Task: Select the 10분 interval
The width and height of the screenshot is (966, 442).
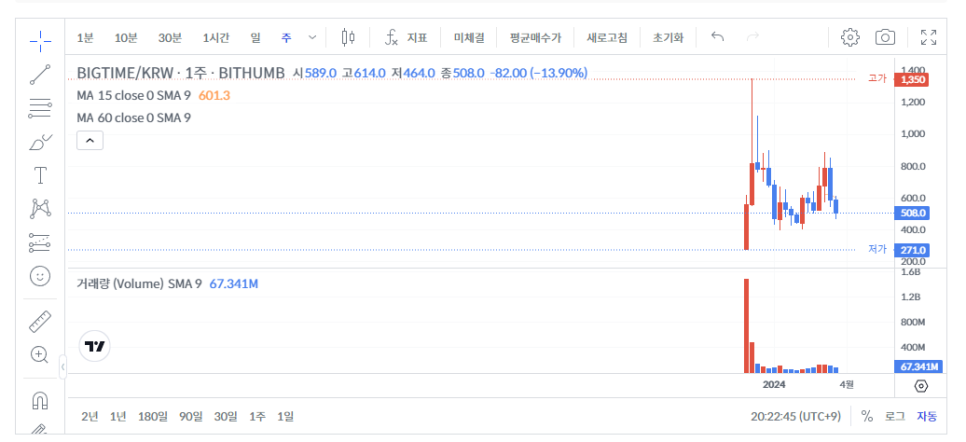Action: [x=126, y=38]
